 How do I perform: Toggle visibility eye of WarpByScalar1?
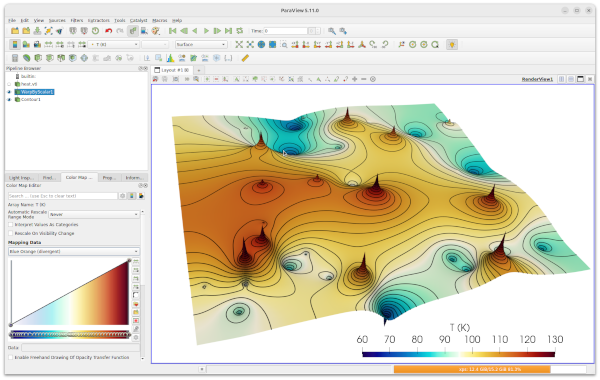[9, 92]
